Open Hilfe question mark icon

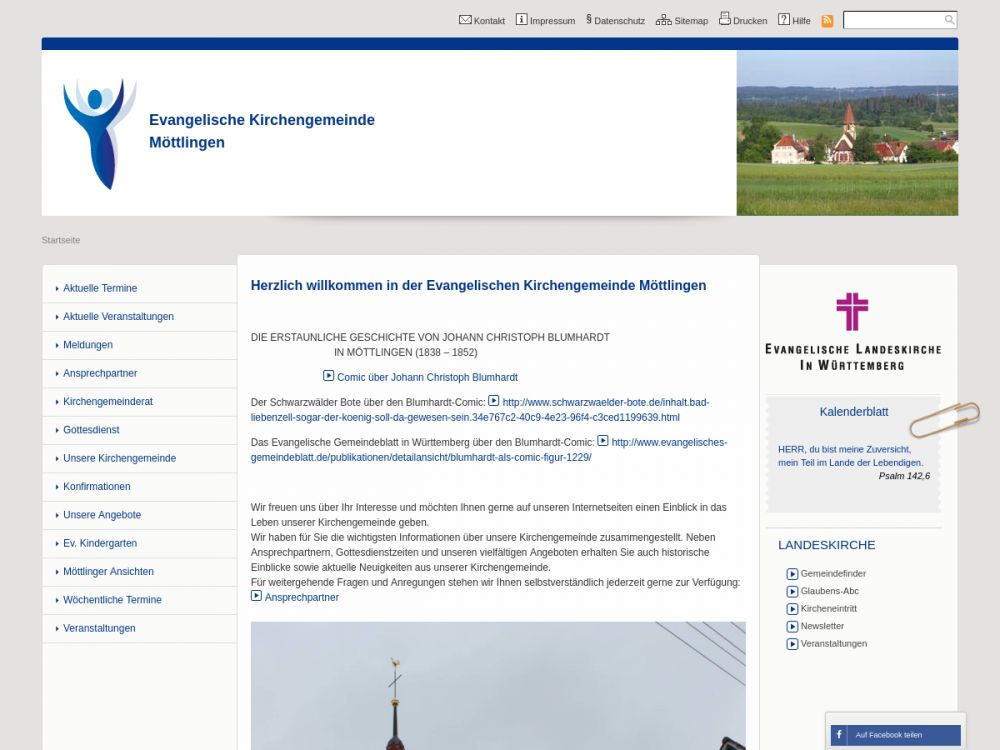(784, 20)
